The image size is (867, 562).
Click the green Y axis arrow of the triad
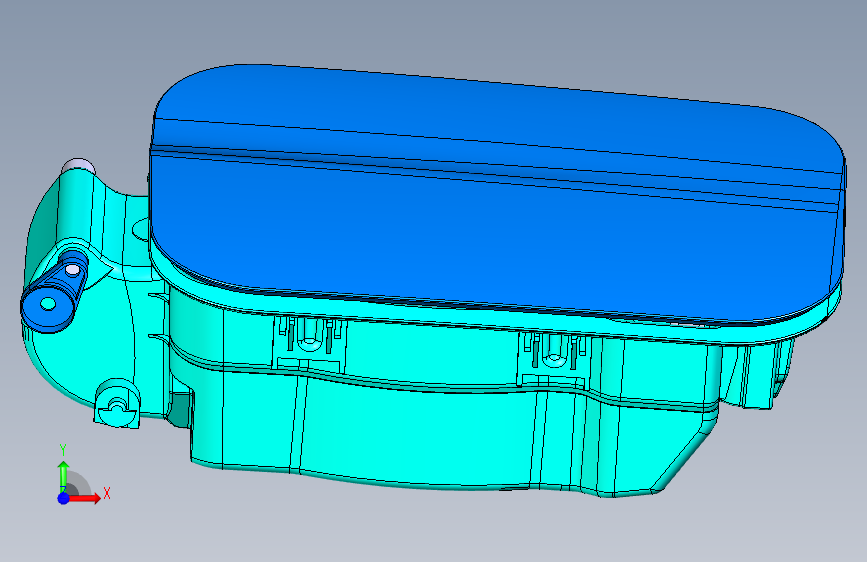click(x=63, y=475)
